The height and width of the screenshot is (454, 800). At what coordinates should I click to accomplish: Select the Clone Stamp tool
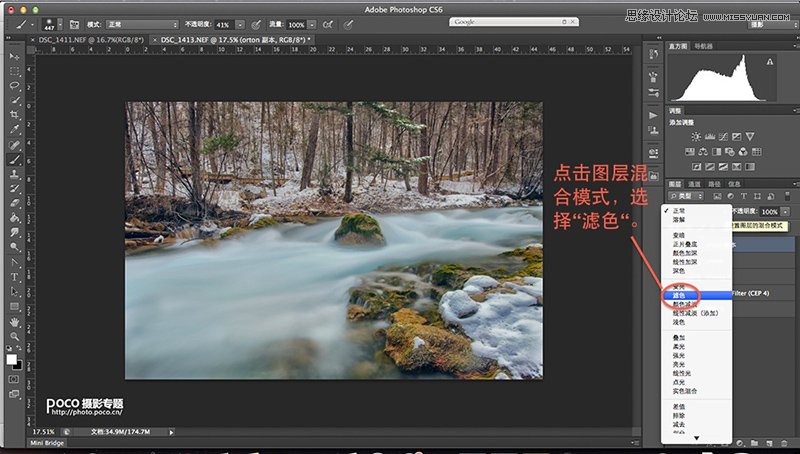coord(15,173)
